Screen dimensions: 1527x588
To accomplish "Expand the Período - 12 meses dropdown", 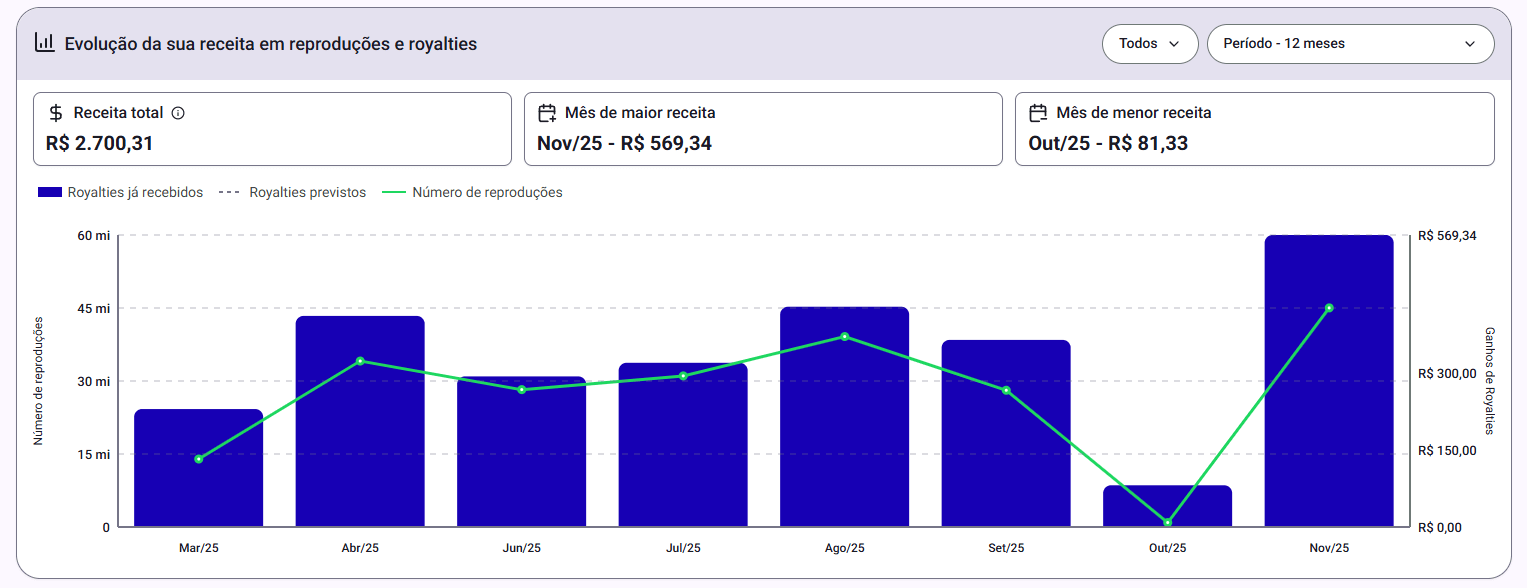I will pos(1350,44).
